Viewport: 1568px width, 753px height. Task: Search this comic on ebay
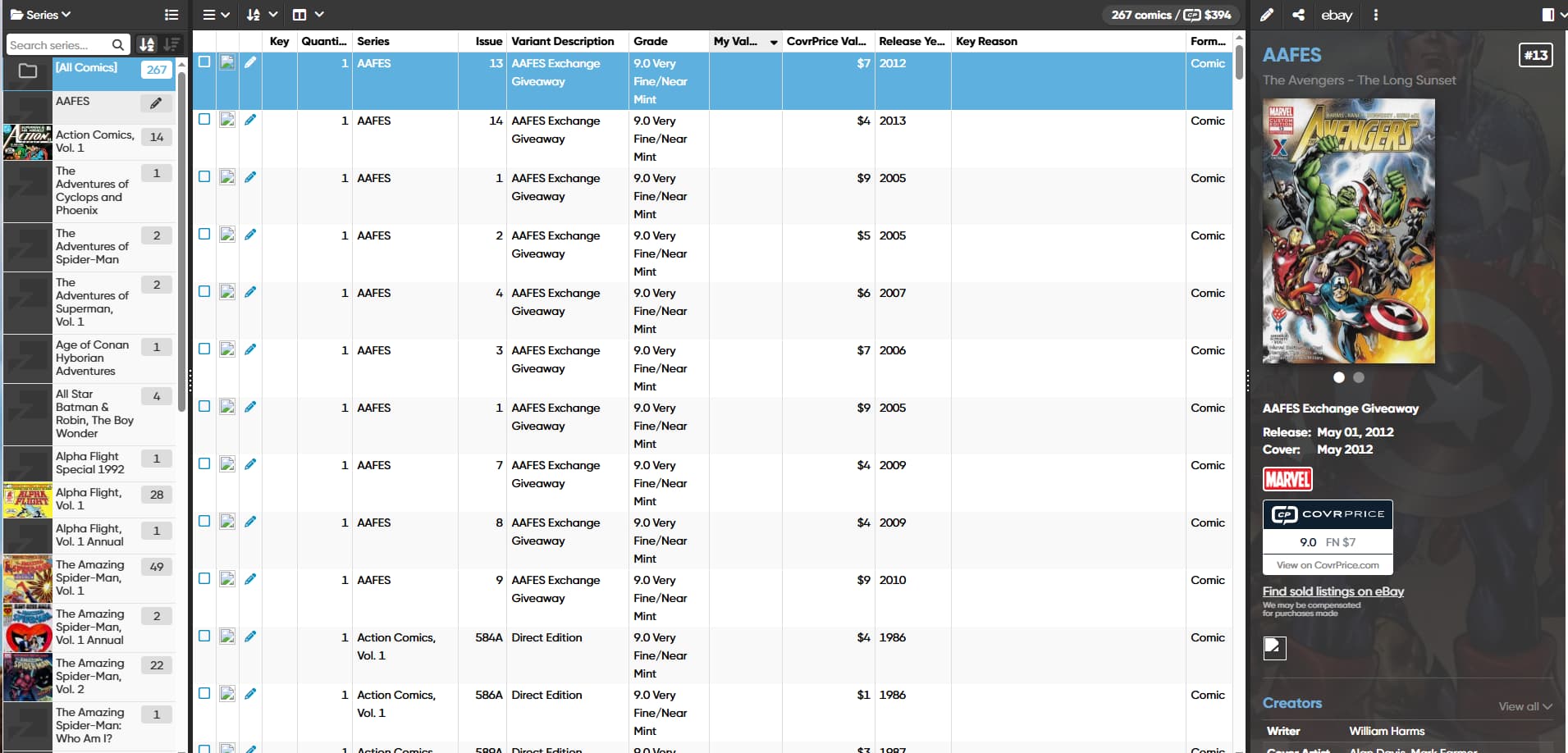(x=1337, y=15)
